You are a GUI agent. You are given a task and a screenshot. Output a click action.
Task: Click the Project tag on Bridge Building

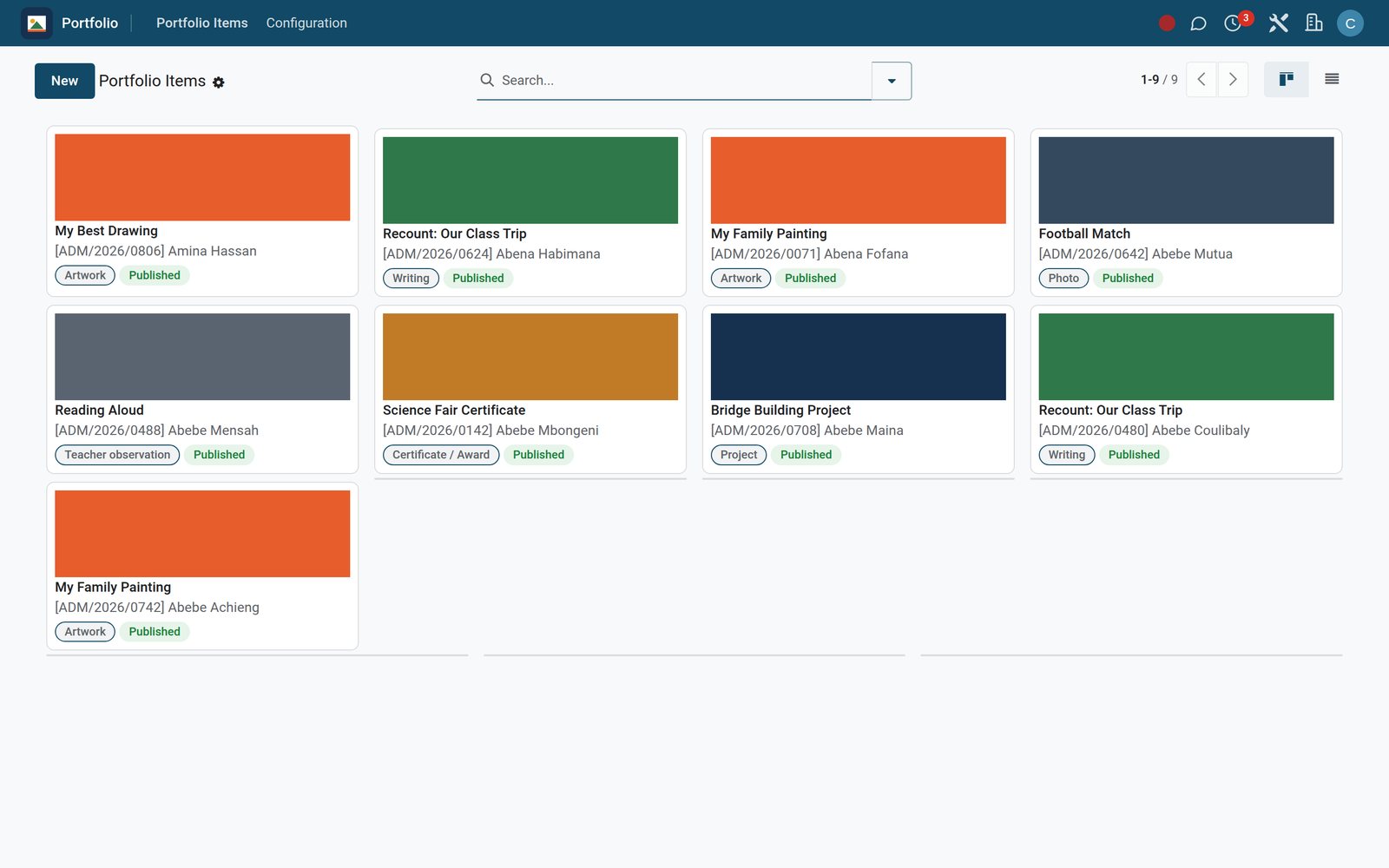pyautogui.click(x=739, y=455)
